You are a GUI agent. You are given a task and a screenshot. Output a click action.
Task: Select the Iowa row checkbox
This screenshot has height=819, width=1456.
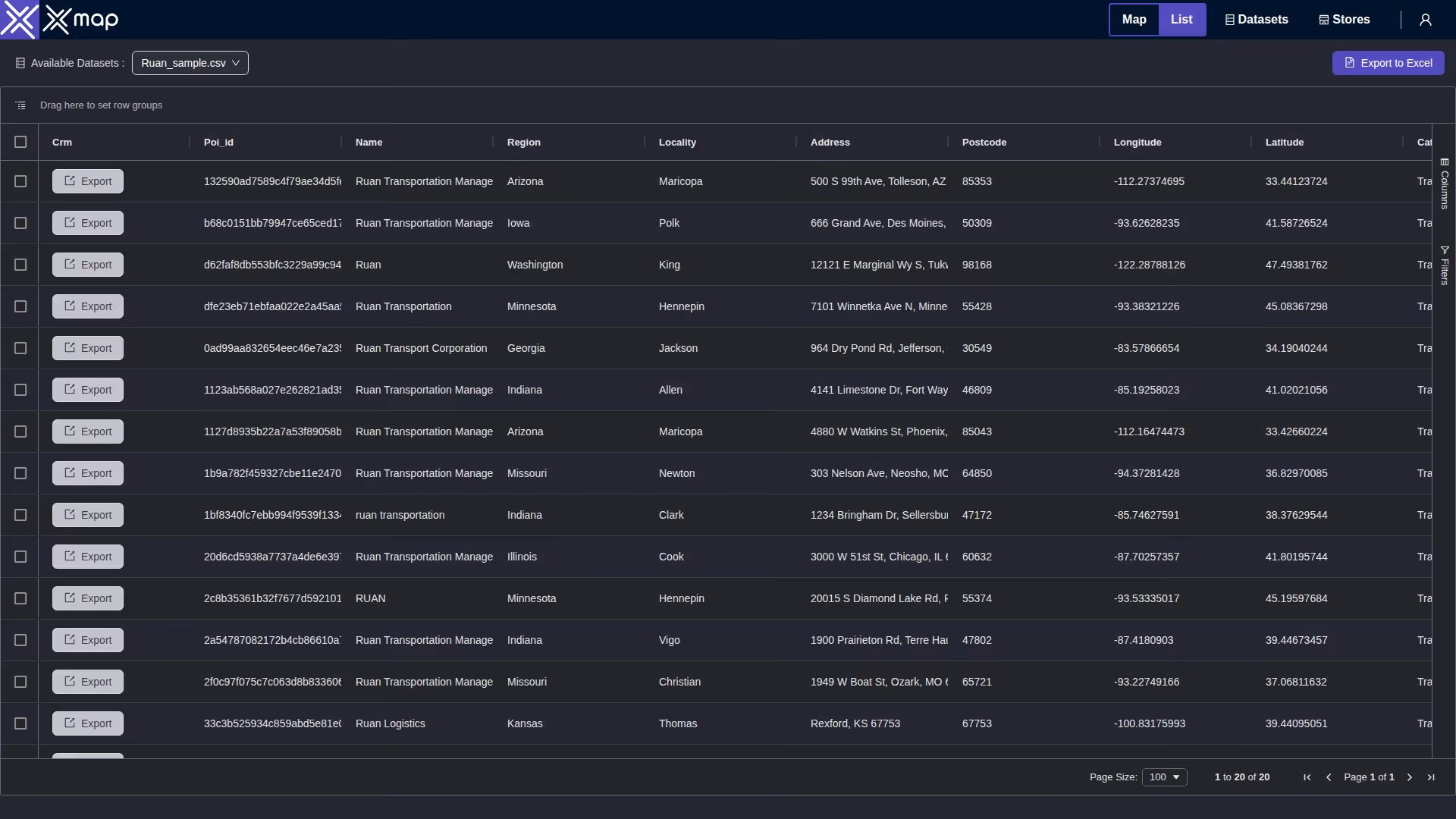pos(20,223)
